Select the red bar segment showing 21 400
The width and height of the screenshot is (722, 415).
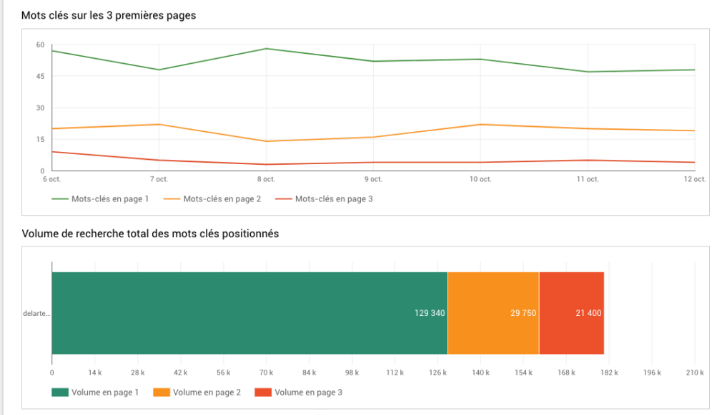click(571, 313)
